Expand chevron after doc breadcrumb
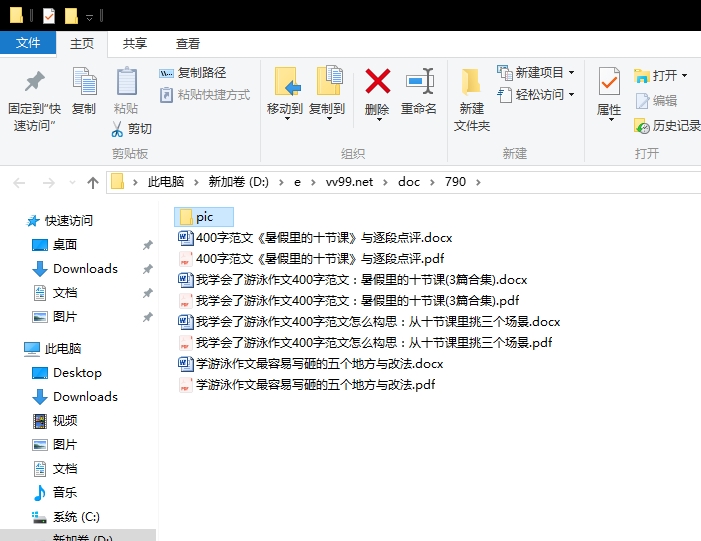The height and width of the screenshot is (541, 701). (432, 182)
